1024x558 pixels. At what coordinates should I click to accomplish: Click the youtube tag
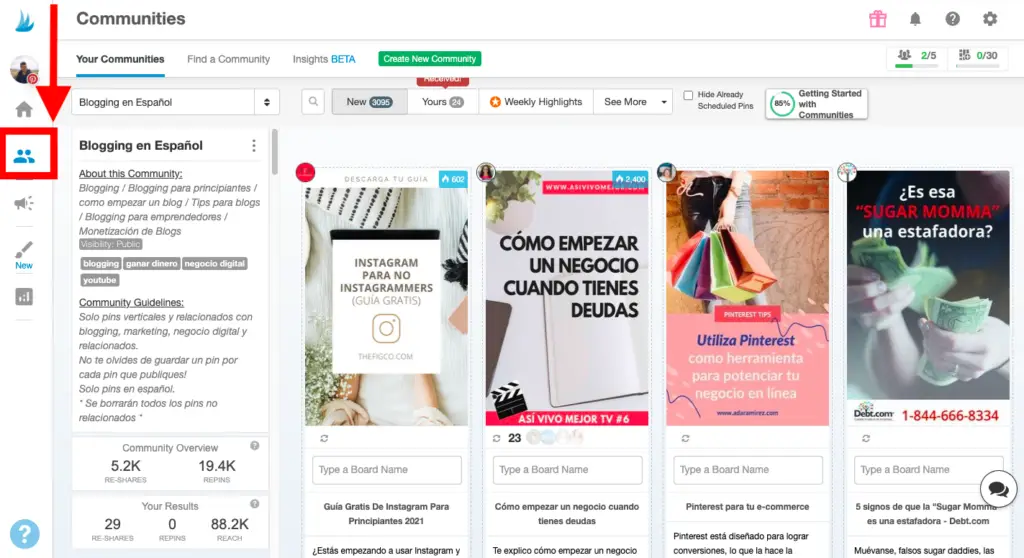pyautogui.click(x=100, y=280)
